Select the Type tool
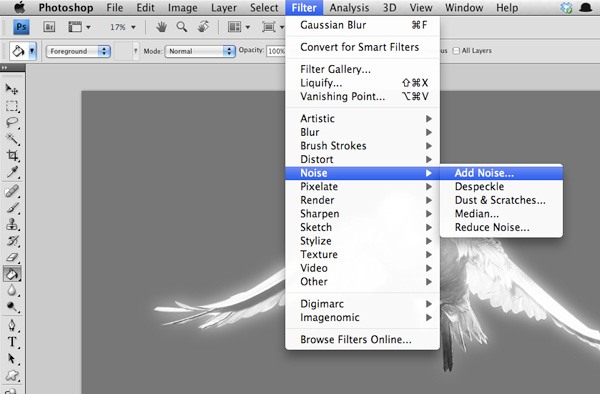This screenshot has height=394, width=600. point(12,342)
